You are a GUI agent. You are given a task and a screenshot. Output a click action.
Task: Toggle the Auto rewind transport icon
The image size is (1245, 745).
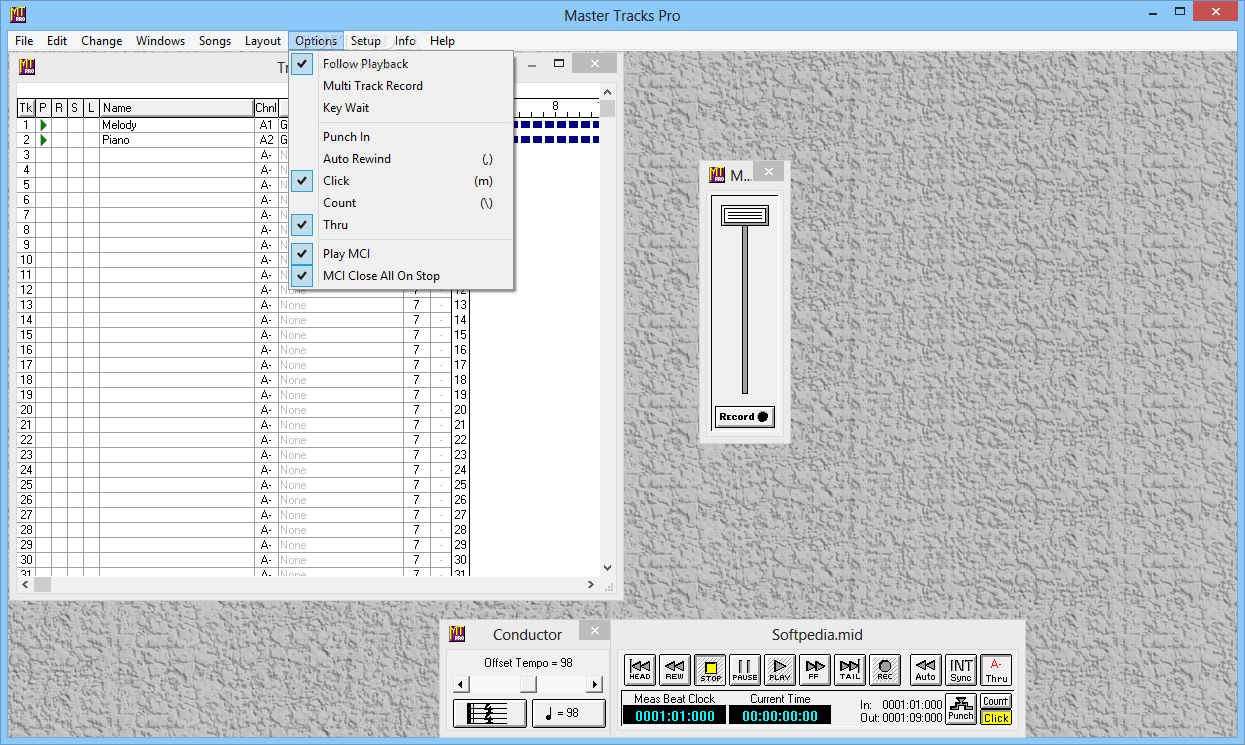926,670
